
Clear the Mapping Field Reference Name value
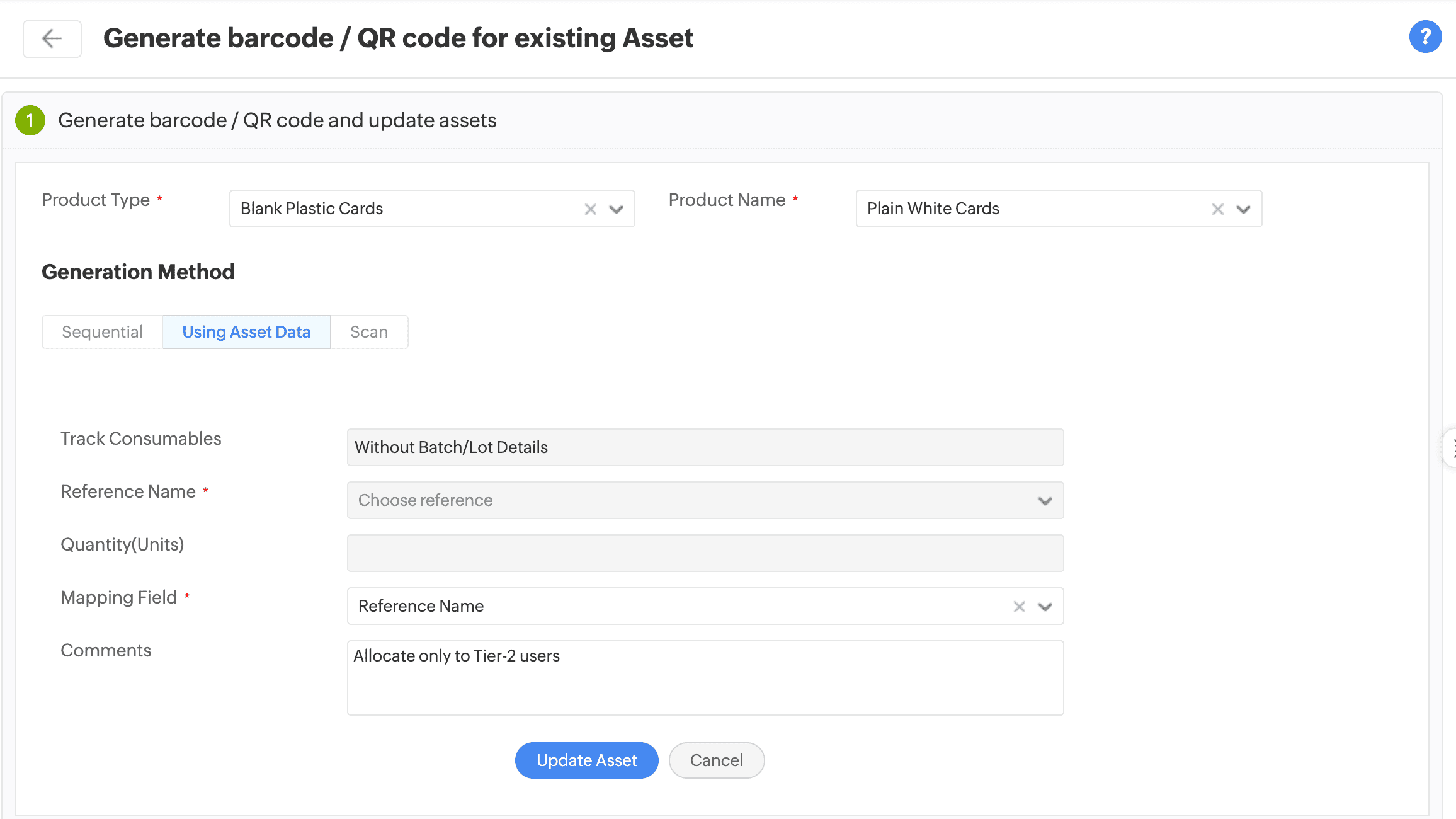coord(1019,607)
